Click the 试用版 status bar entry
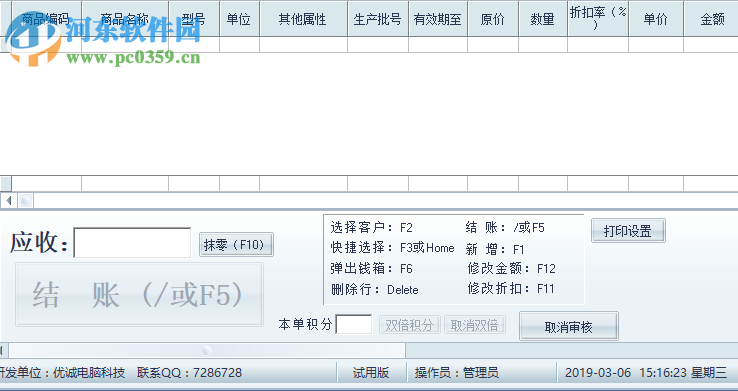 [371, 373]
